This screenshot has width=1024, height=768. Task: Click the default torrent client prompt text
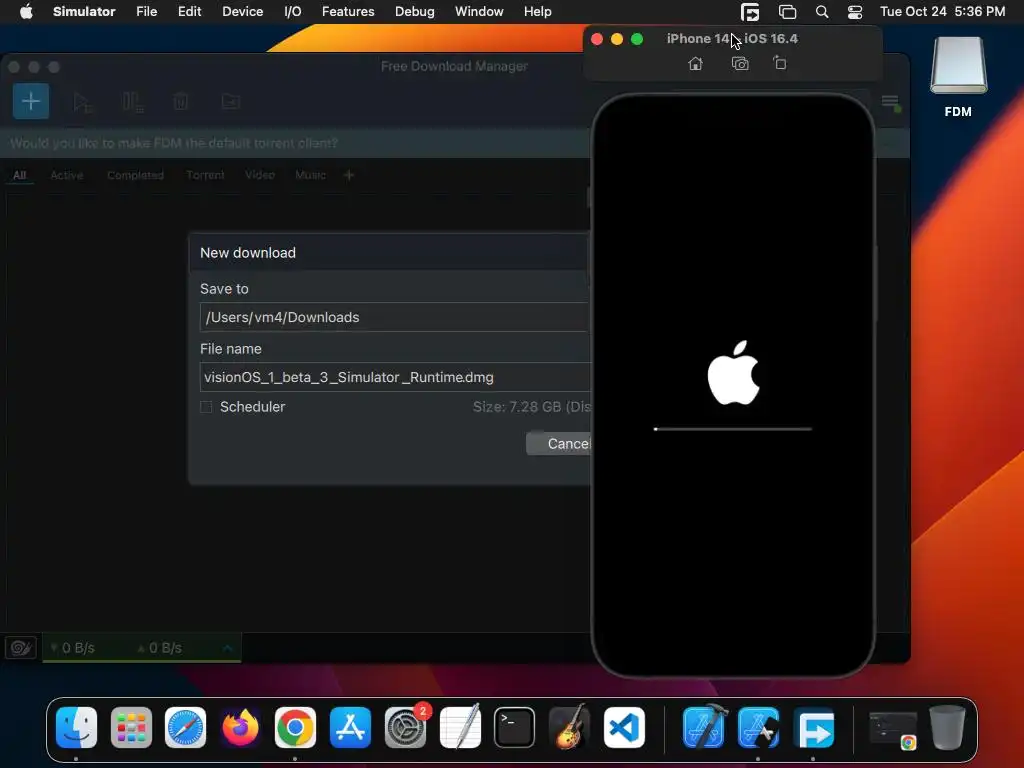[174, 143]
